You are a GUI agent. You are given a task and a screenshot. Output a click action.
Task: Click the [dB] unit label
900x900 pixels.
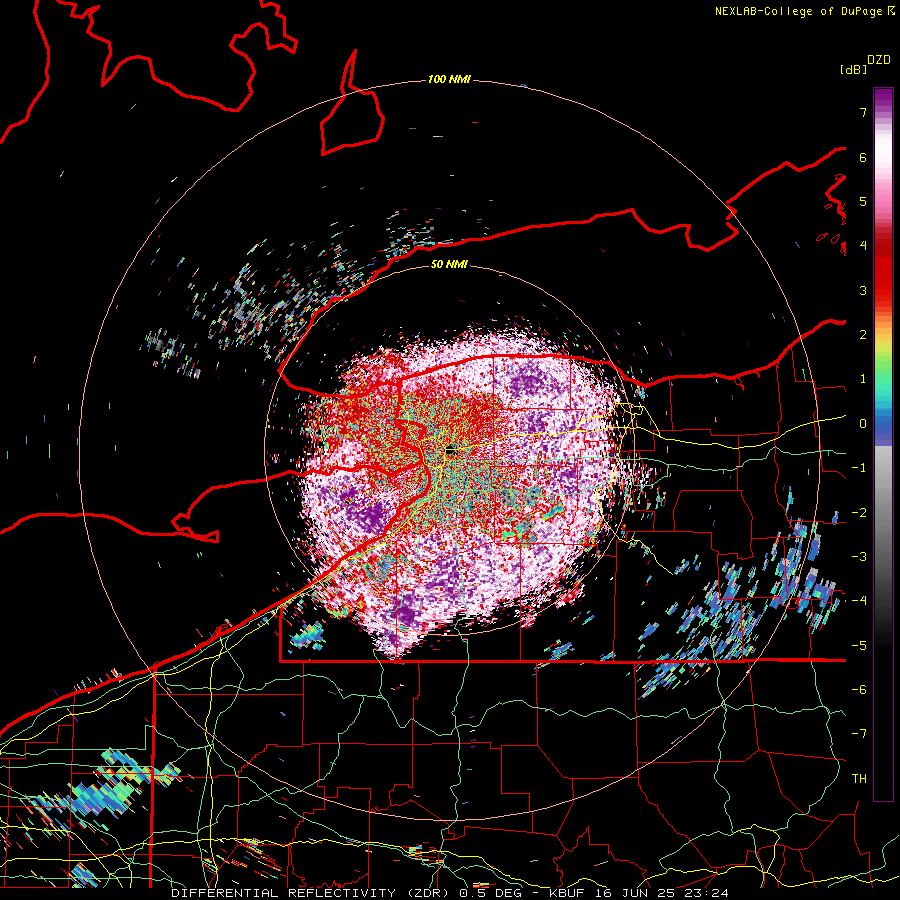853,69
